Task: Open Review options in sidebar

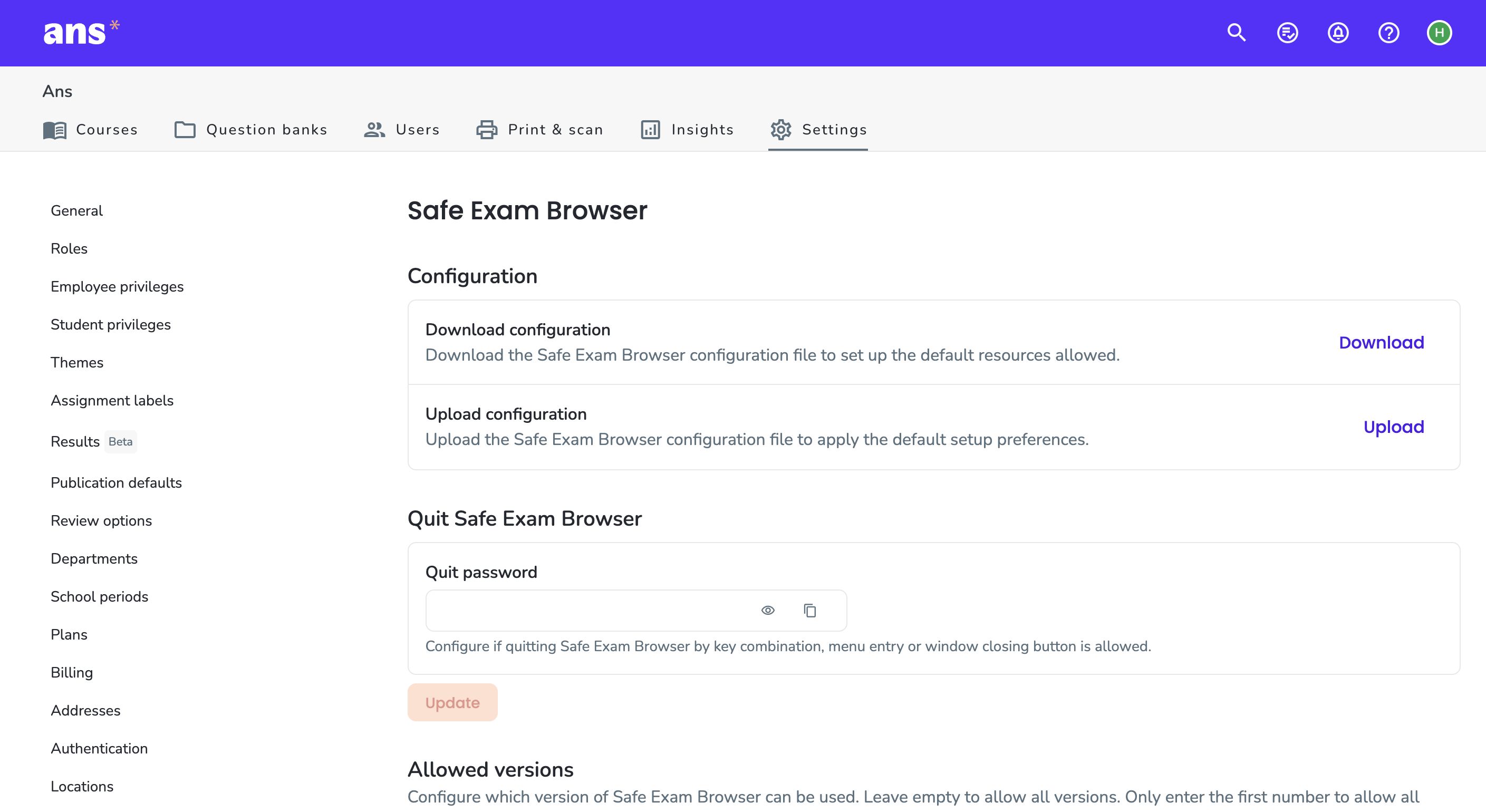Action: [102, 521]
